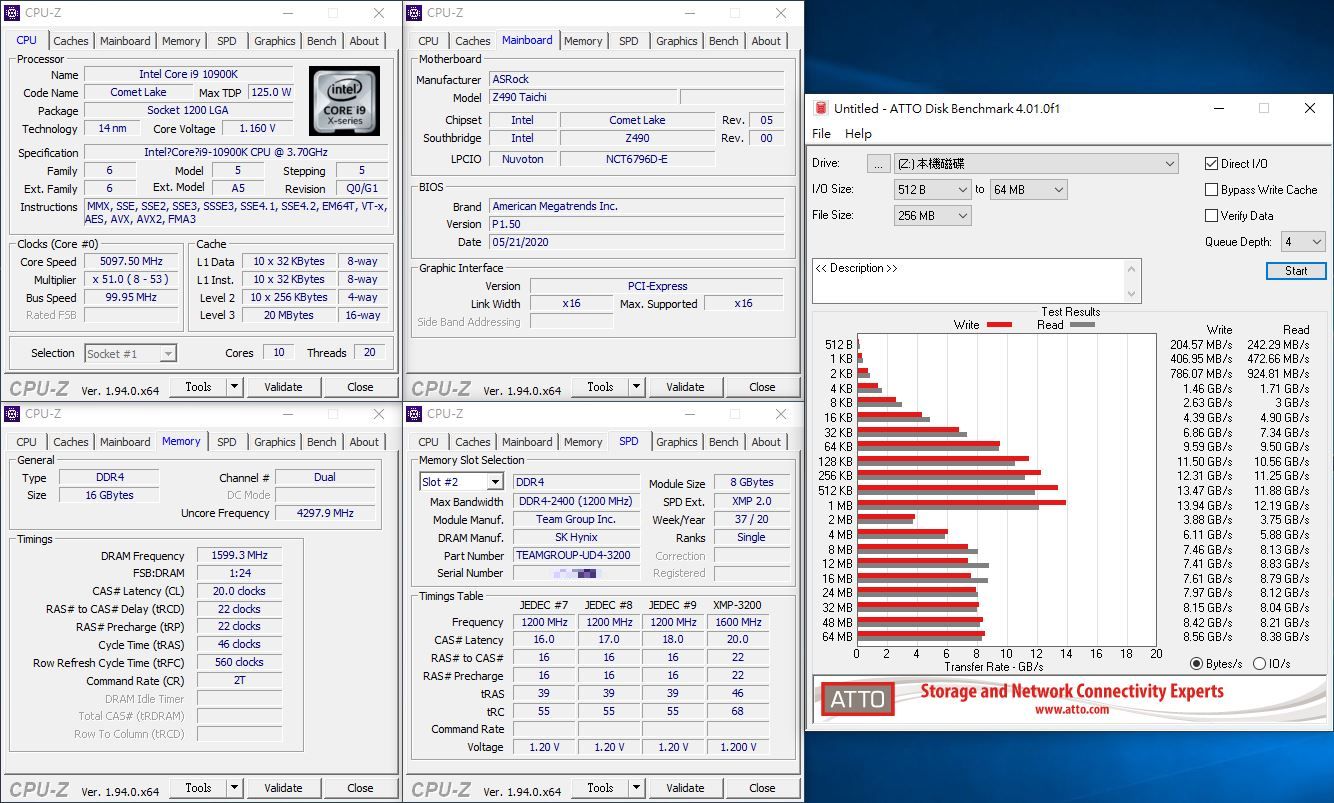The image size is (1334, 803).
Task: Click the Description box scrollbar down arrow
Action: (1132, 294)
